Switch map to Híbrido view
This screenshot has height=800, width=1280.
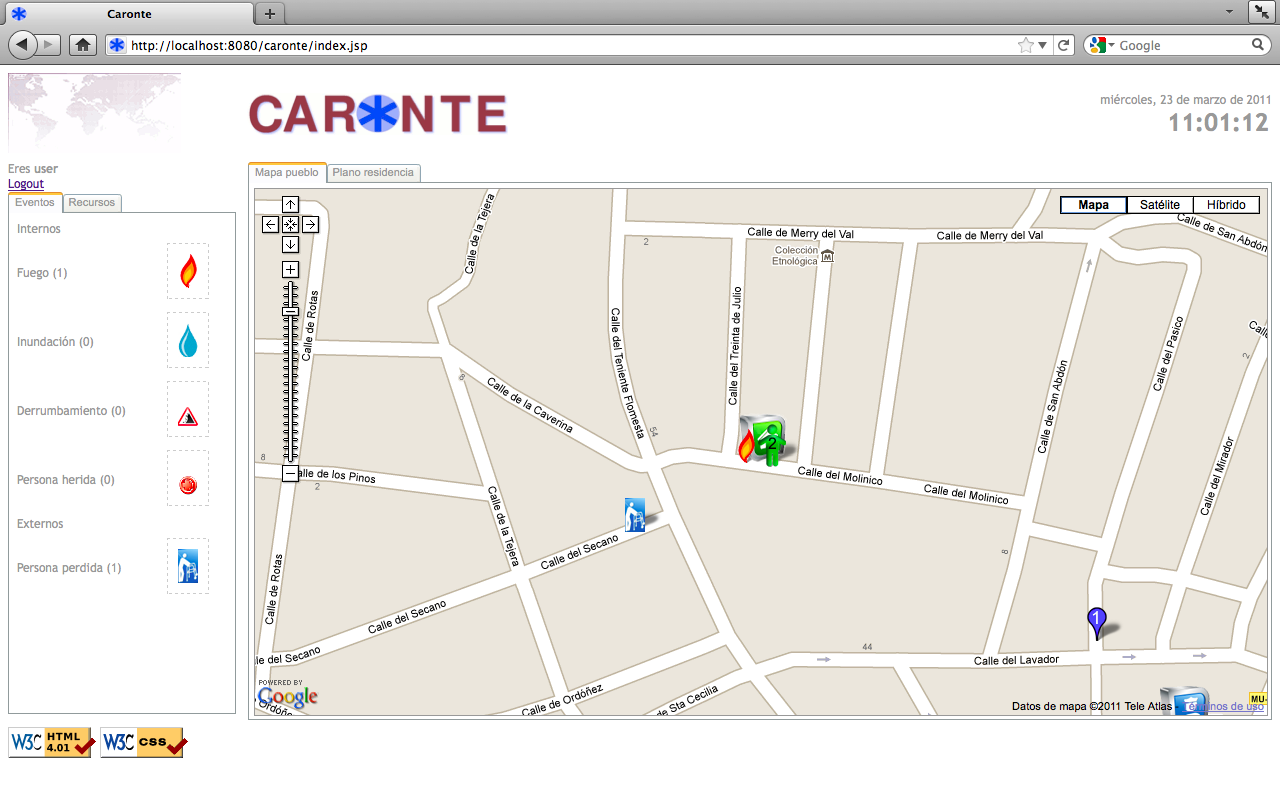point(1226,205)
